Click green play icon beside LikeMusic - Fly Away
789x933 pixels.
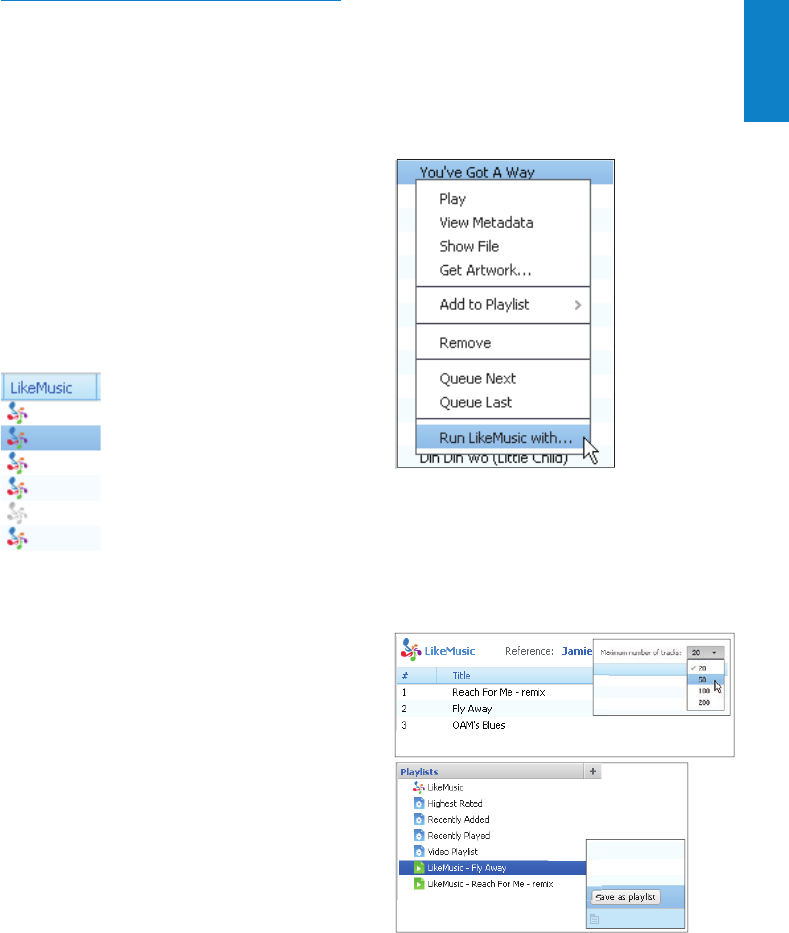point(419,868)
